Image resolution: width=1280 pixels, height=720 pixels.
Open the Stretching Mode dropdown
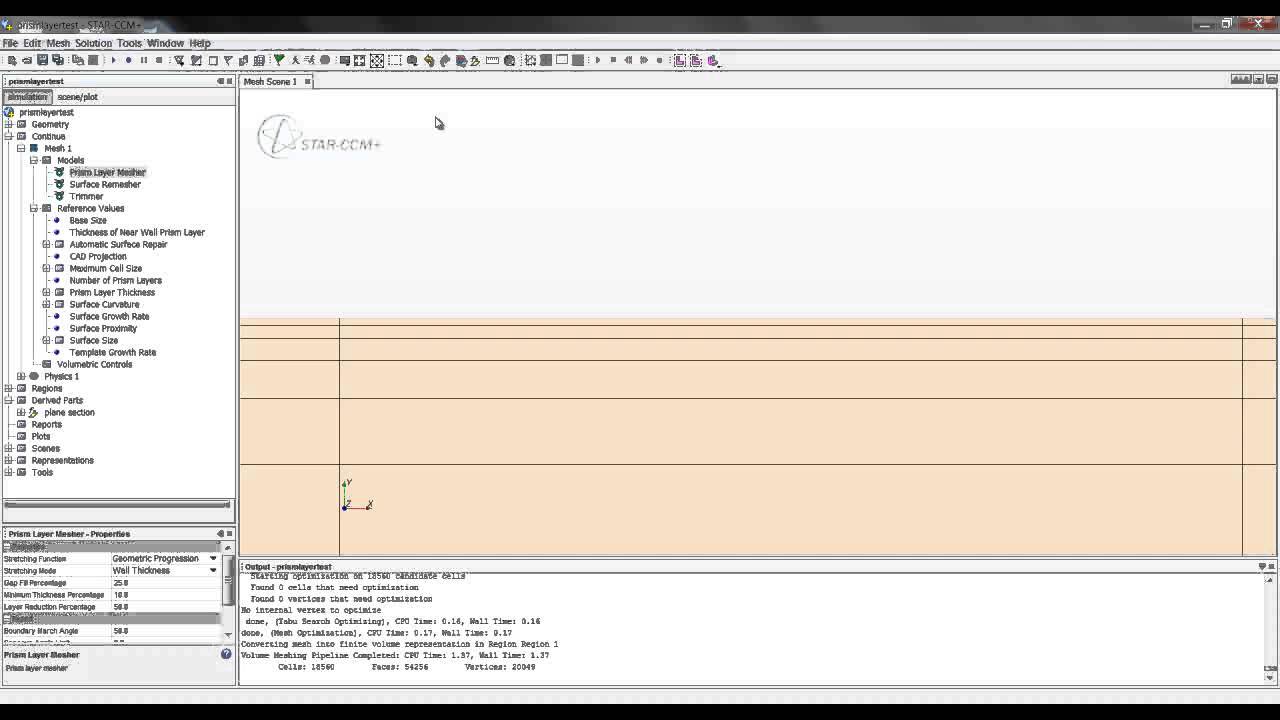click(x=213, y=570)
